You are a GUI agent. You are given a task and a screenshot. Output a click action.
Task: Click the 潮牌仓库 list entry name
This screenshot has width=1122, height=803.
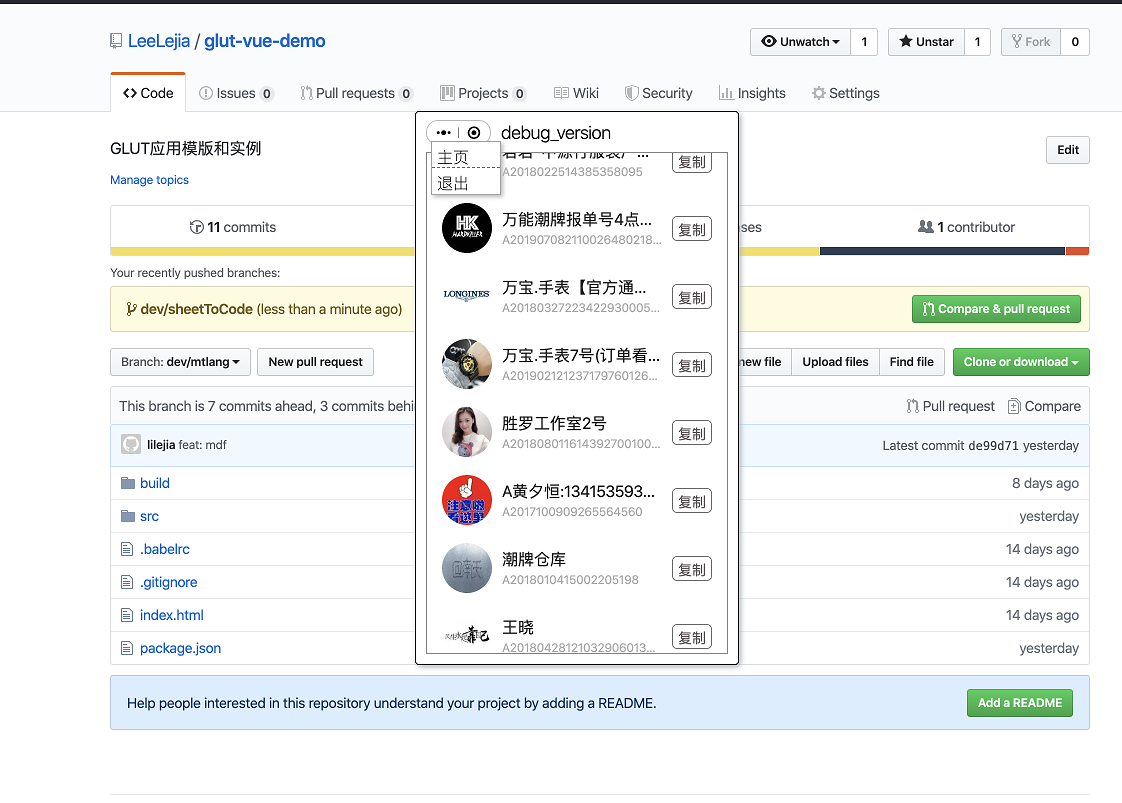pos(534,559)
